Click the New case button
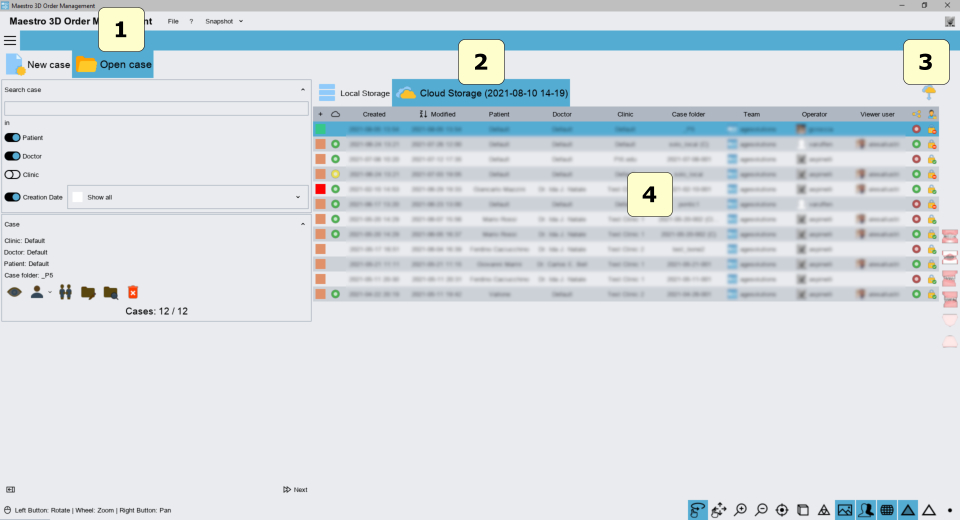 pyautogui.click(x=38, y=64)
